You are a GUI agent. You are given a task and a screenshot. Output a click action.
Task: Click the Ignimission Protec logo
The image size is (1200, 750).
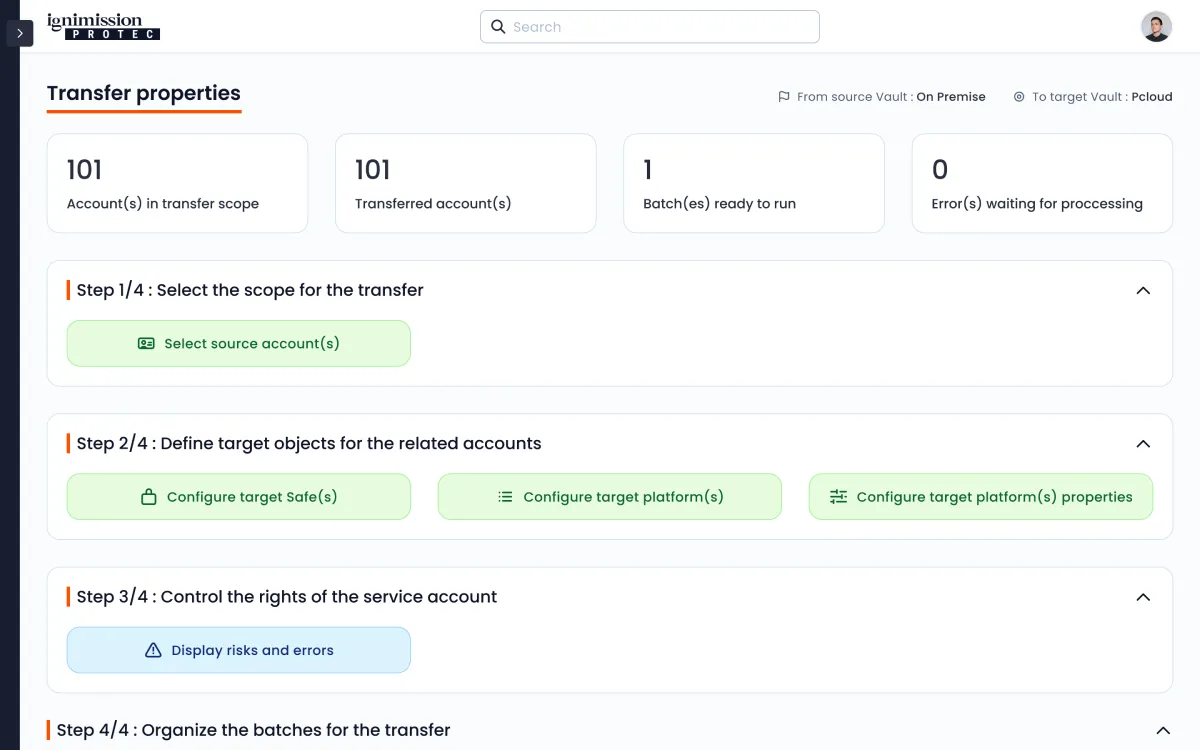click(103, 27)
